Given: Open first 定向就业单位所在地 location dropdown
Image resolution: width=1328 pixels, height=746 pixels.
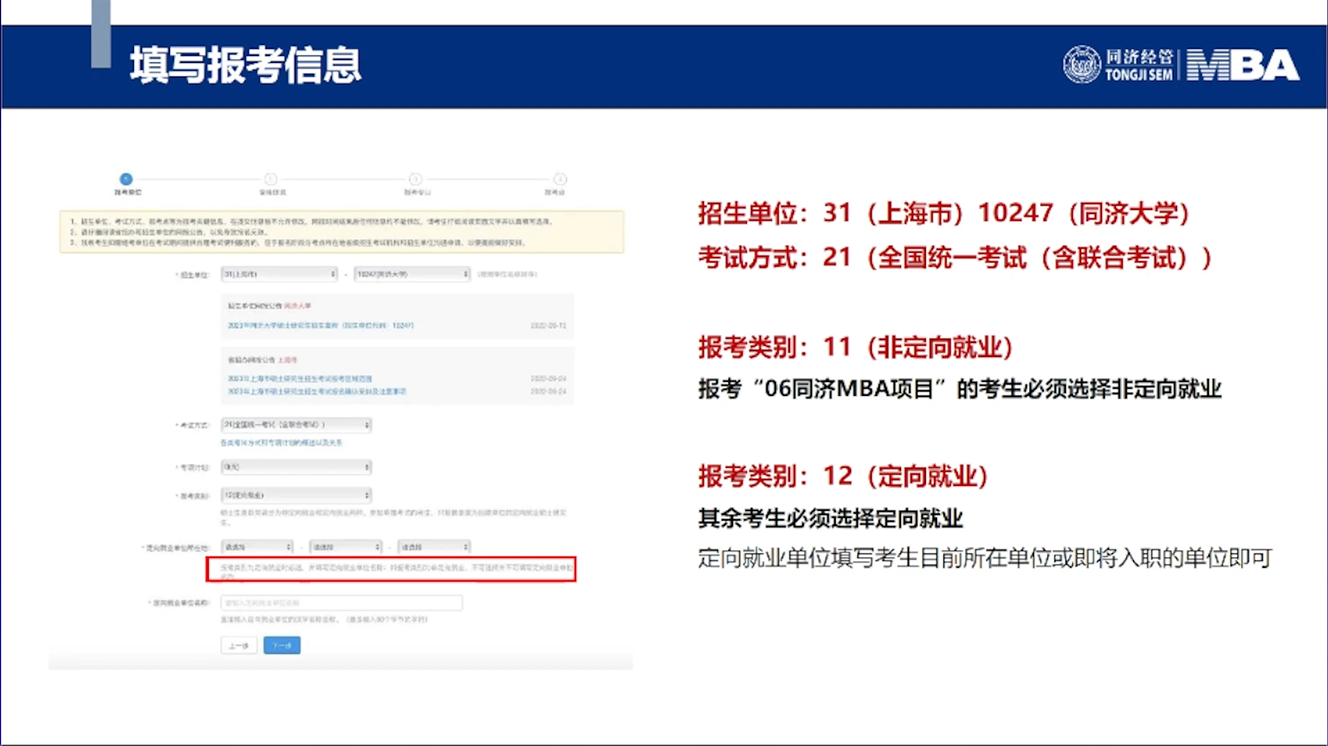Looking at the screenshot, I should pos(257,547).
